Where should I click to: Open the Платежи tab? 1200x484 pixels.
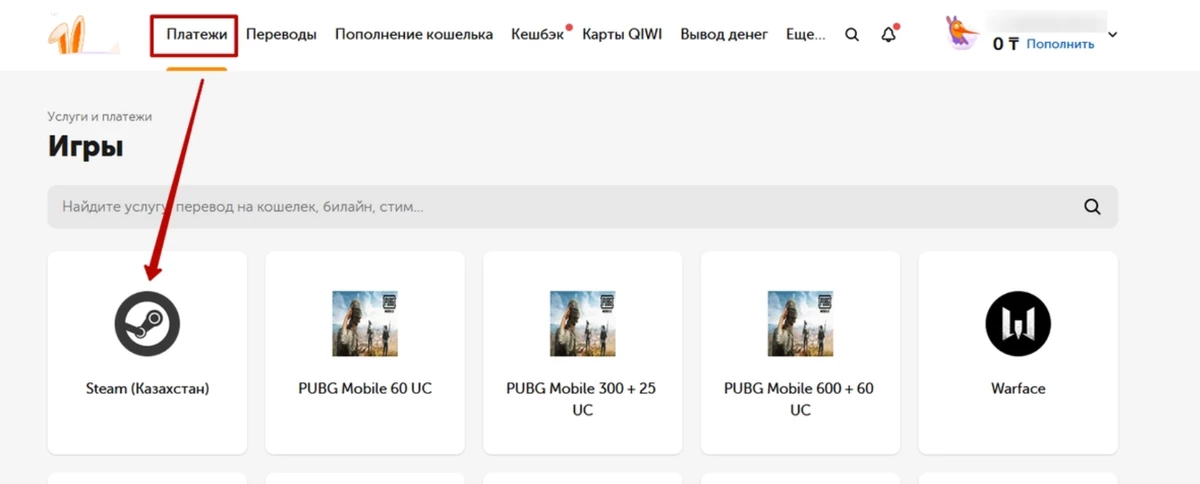click(196, 34)
